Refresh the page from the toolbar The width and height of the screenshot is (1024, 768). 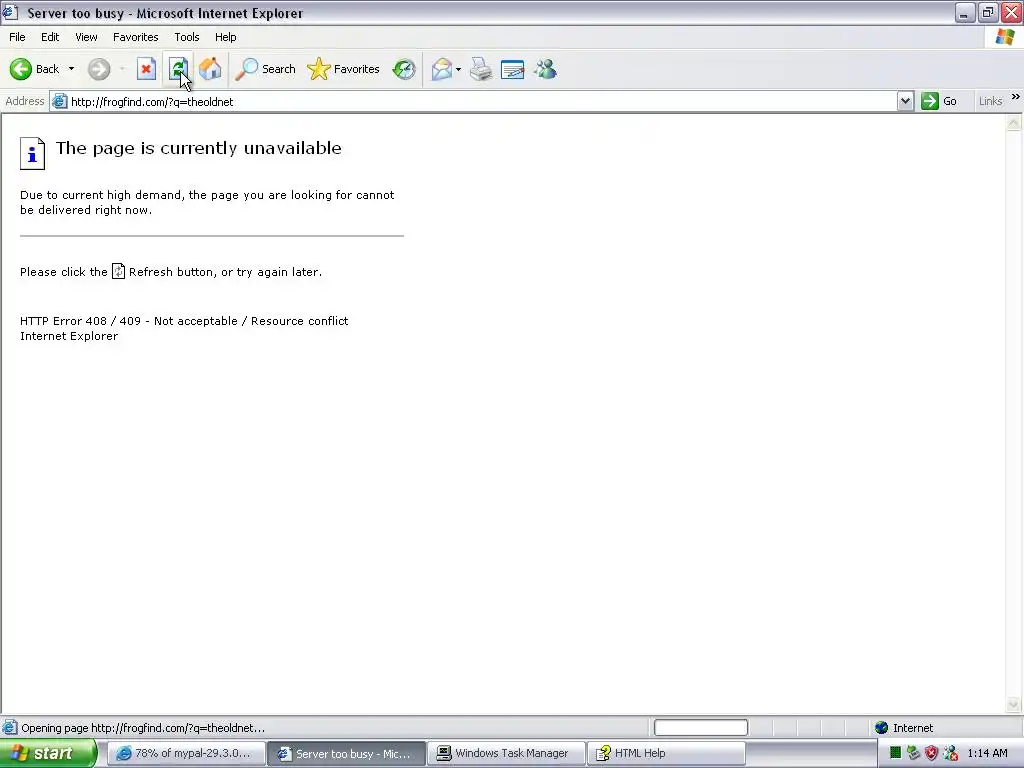178,69
